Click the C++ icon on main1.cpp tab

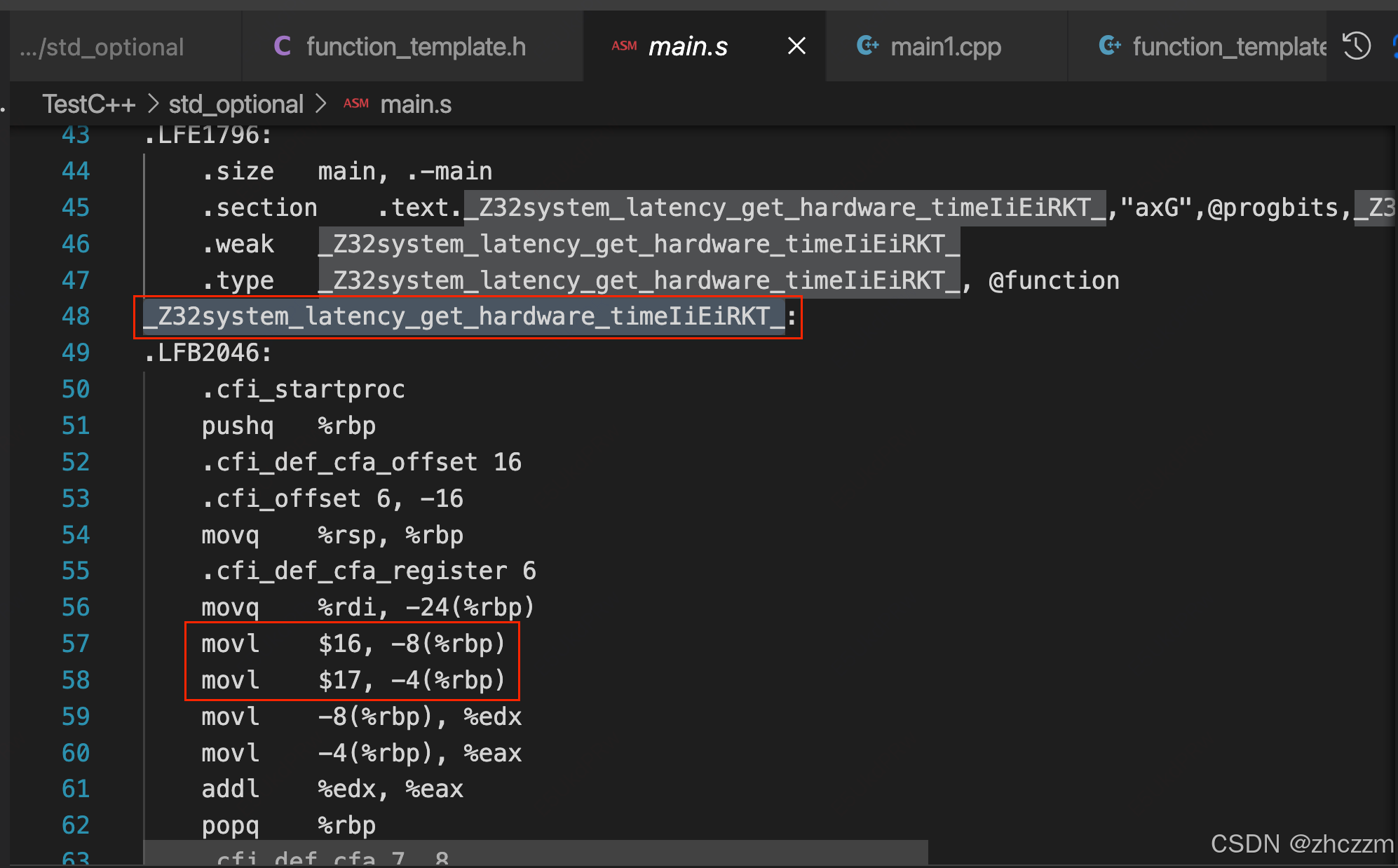867,46
